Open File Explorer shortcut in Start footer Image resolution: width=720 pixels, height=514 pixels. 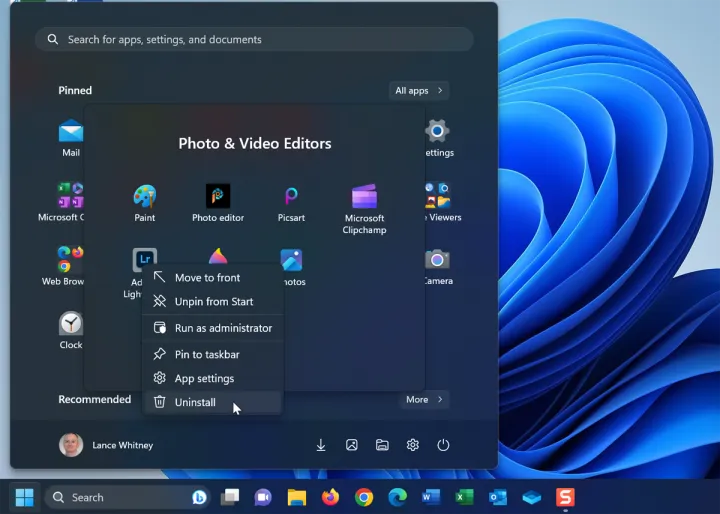[382, 445]
